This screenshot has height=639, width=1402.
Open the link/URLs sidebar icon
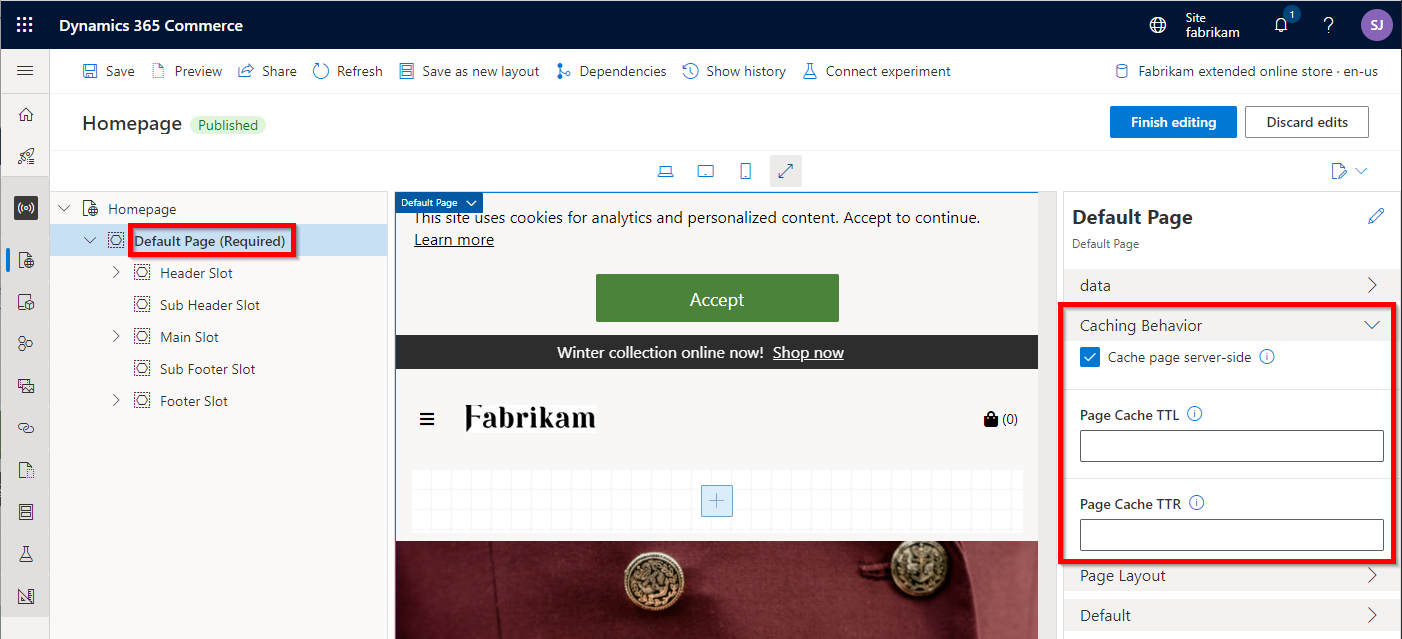point(26,427)
